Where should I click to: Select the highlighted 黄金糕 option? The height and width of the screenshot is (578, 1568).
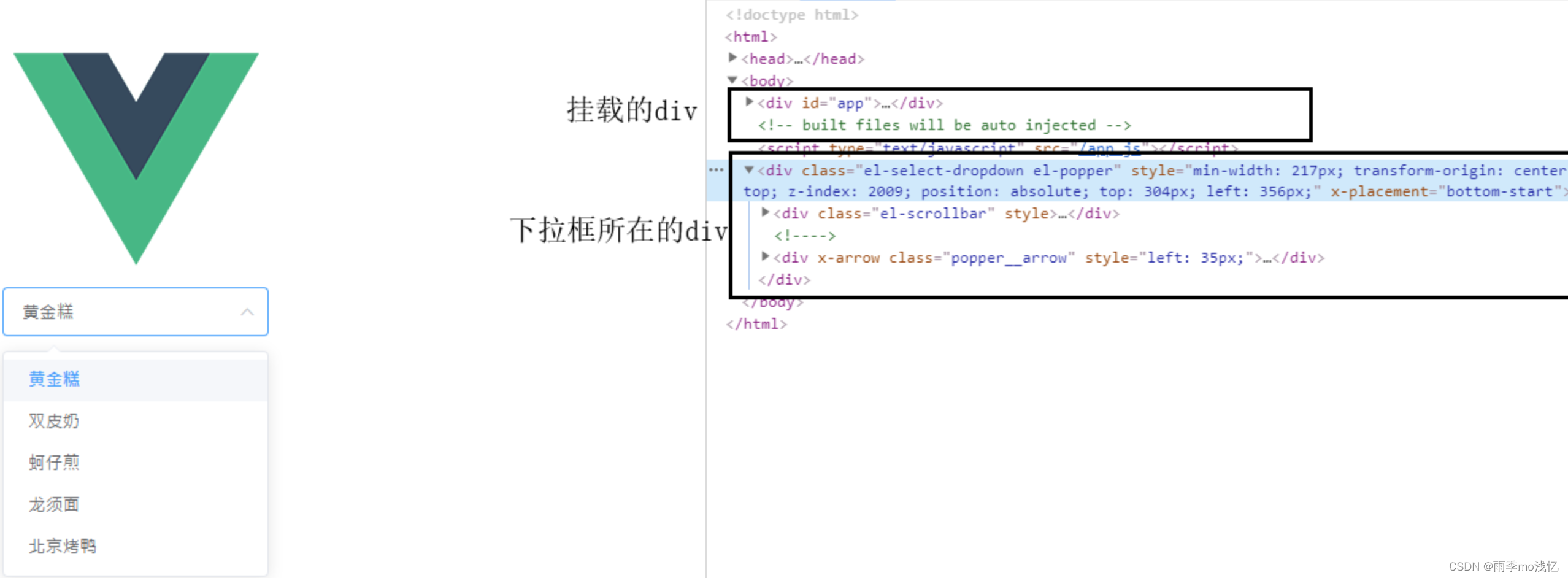click(136, 379)
